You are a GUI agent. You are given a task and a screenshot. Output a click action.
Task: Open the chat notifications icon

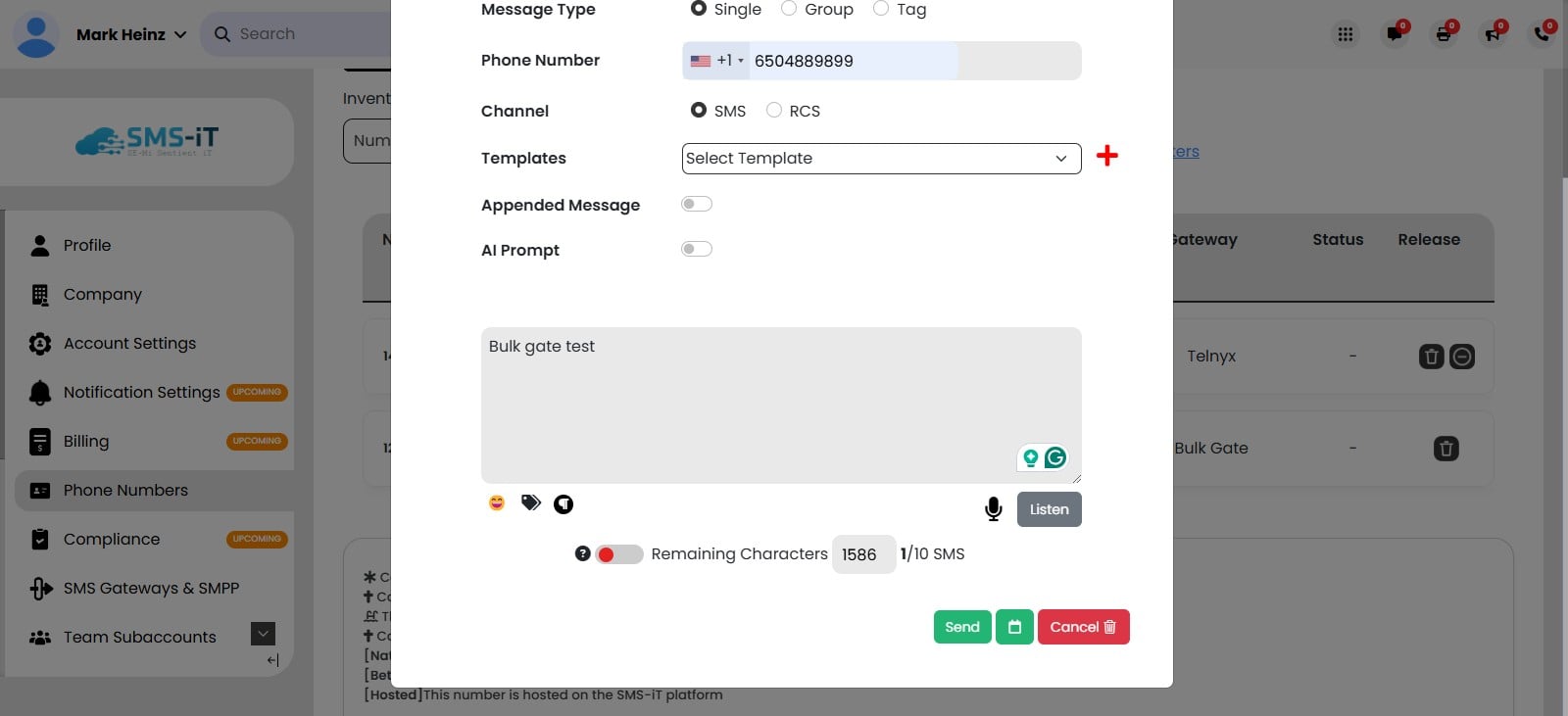(x=1395, y=34)
